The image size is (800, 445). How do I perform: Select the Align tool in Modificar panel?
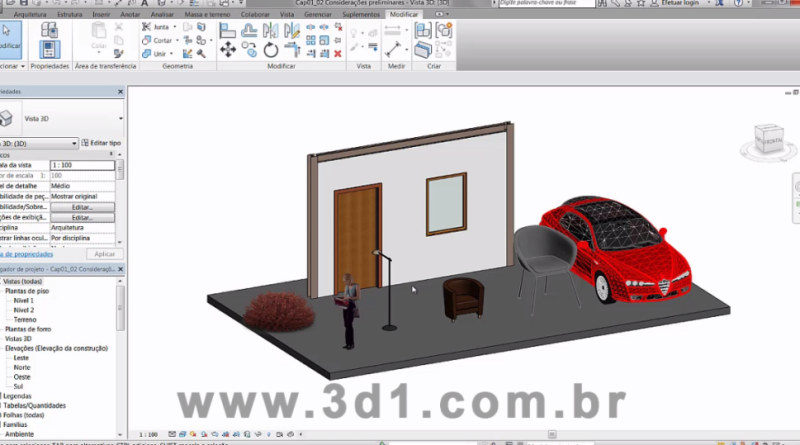pyautogui.click(x=227, y=31)
